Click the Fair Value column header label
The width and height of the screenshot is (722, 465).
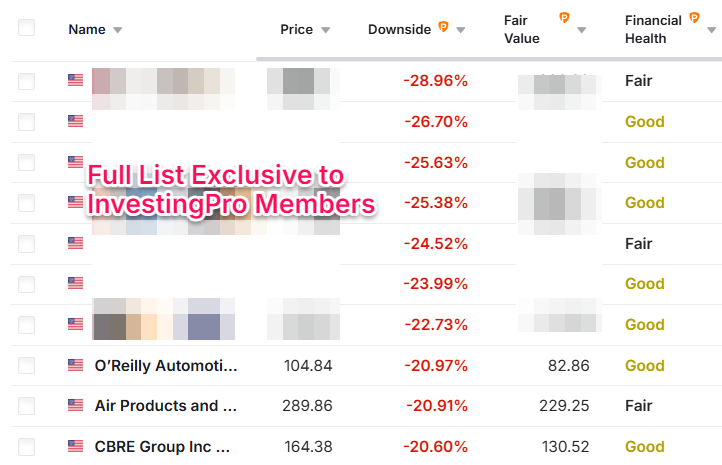pyautogui.click(x=522, y=29)
